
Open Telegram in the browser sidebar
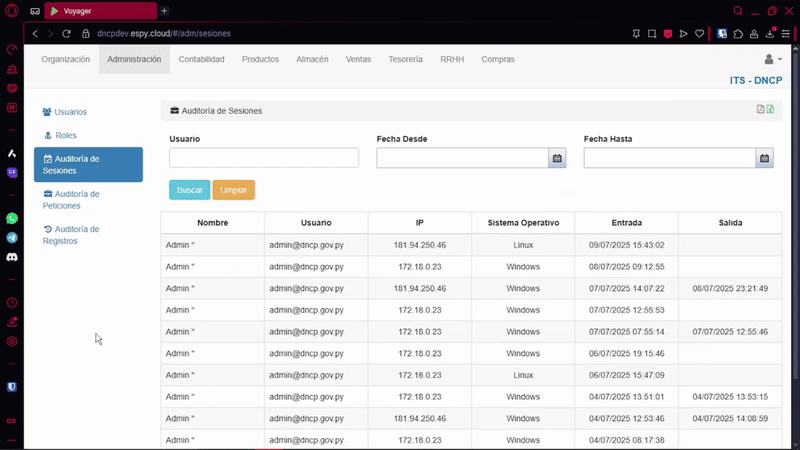[x=12, y=237]
